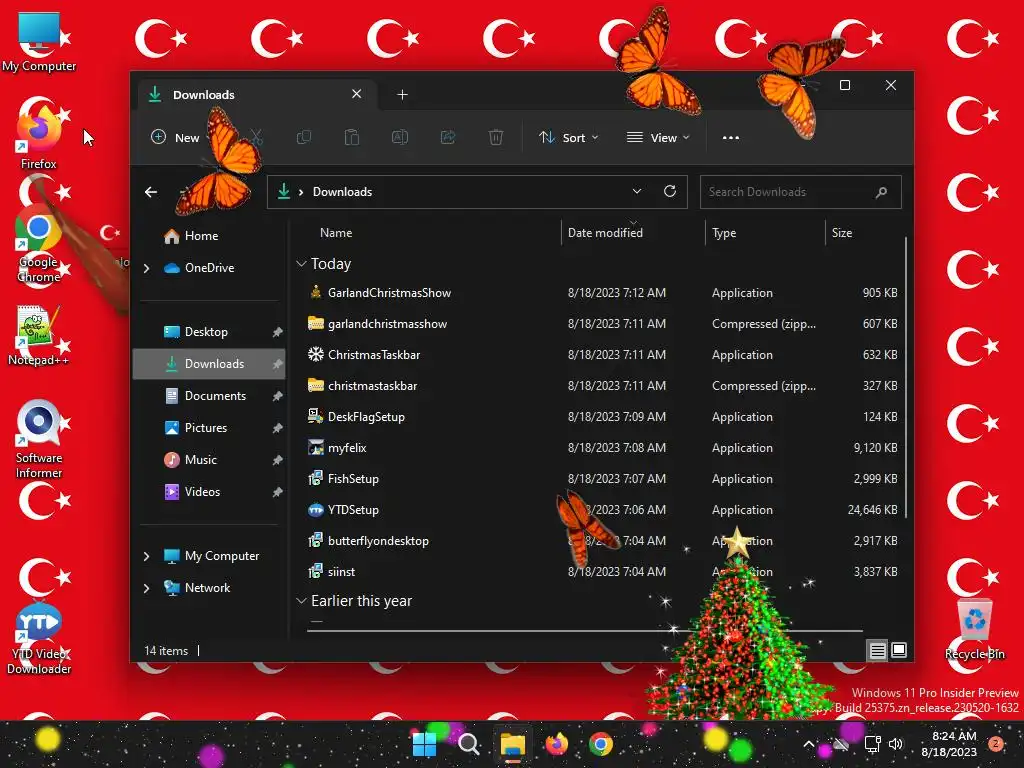Click the Copy toolbar icon
1024x768 pixels.
[x=304, y=137]
